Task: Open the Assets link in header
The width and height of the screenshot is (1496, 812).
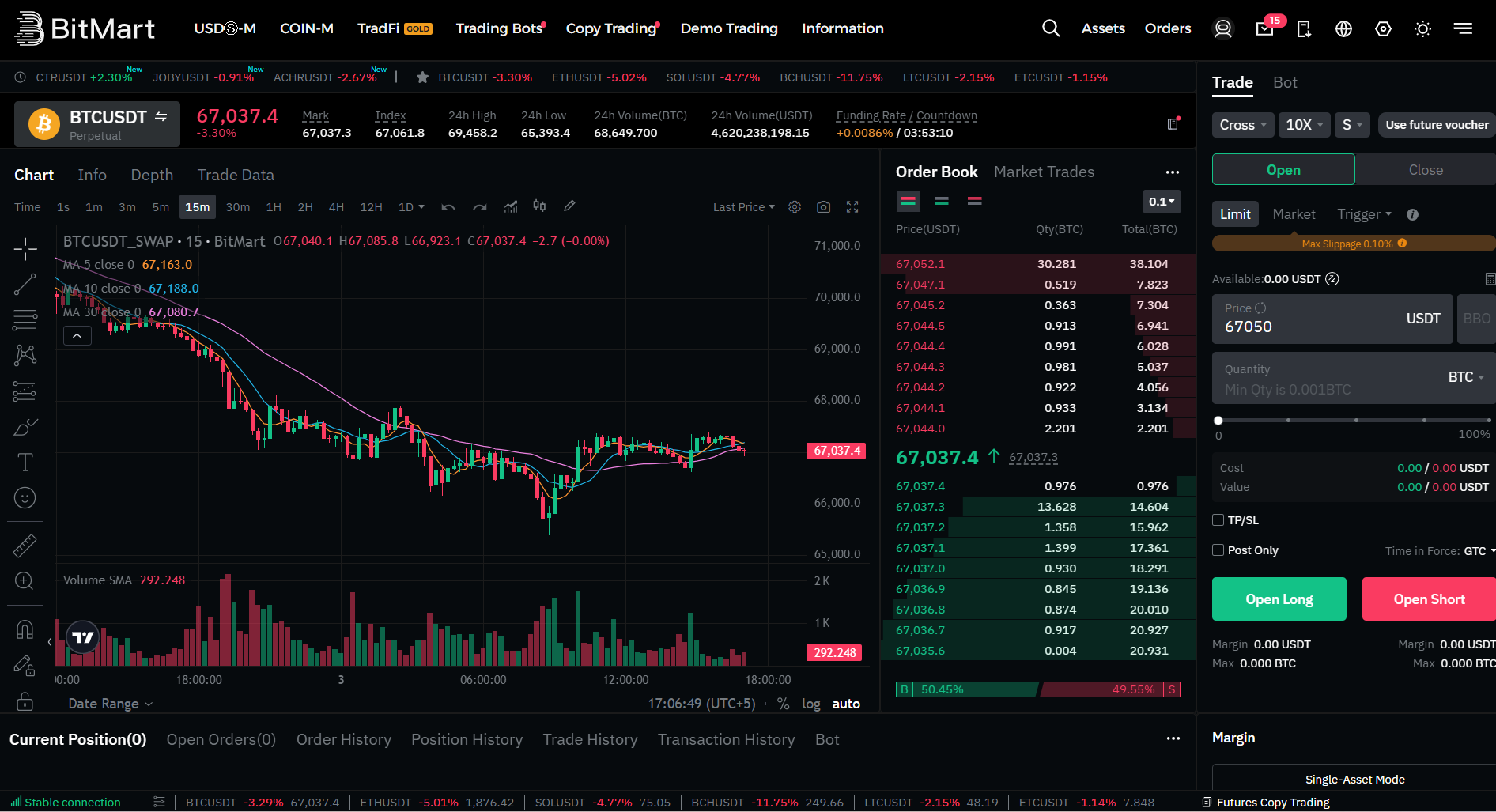Action: pyautogui.click(x=1103, y=28)
